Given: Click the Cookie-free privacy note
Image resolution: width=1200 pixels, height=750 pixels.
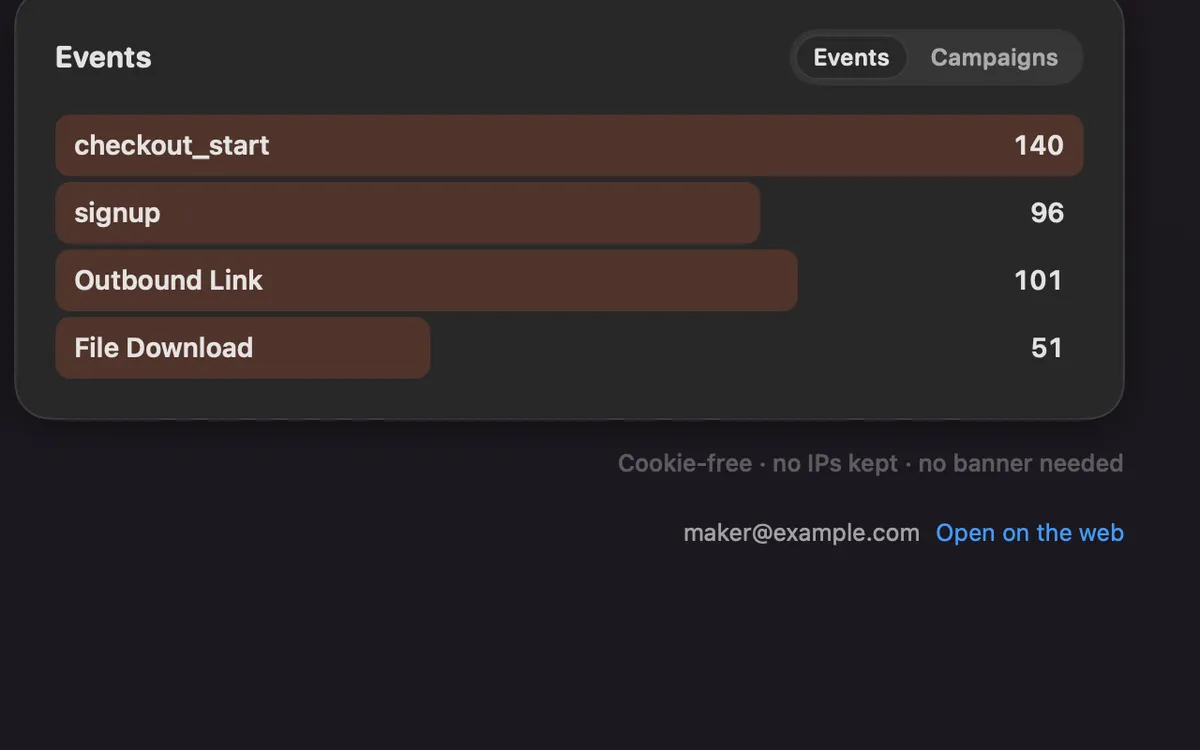Looking at the screenshot, I should tap(870, 463).
